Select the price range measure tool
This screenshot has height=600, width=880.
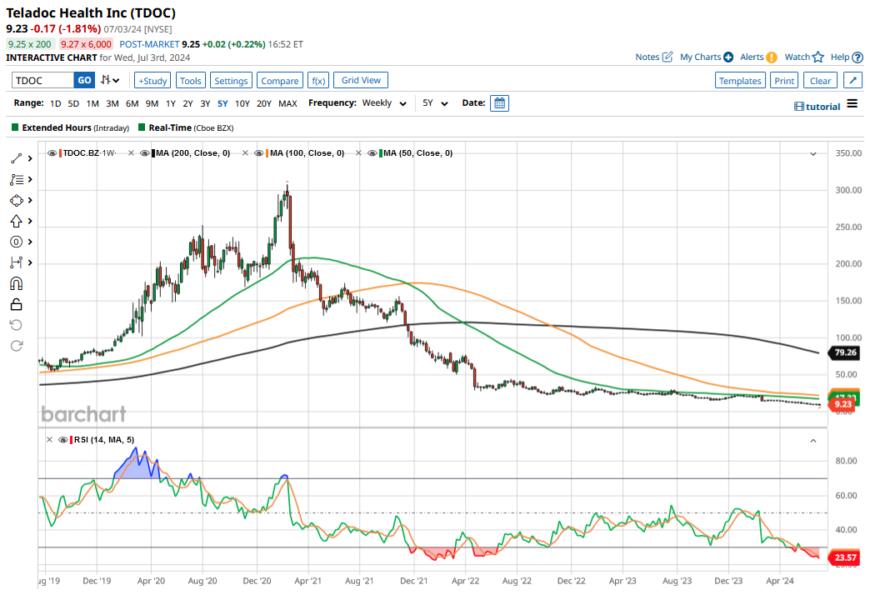16,263
